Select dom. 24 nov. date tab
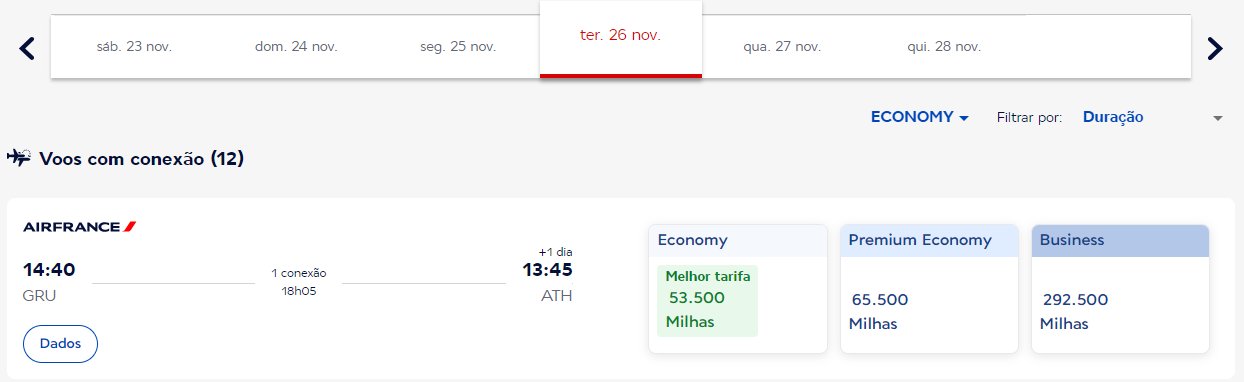This screenshot has width=1244, height=382. click(297, 46)
